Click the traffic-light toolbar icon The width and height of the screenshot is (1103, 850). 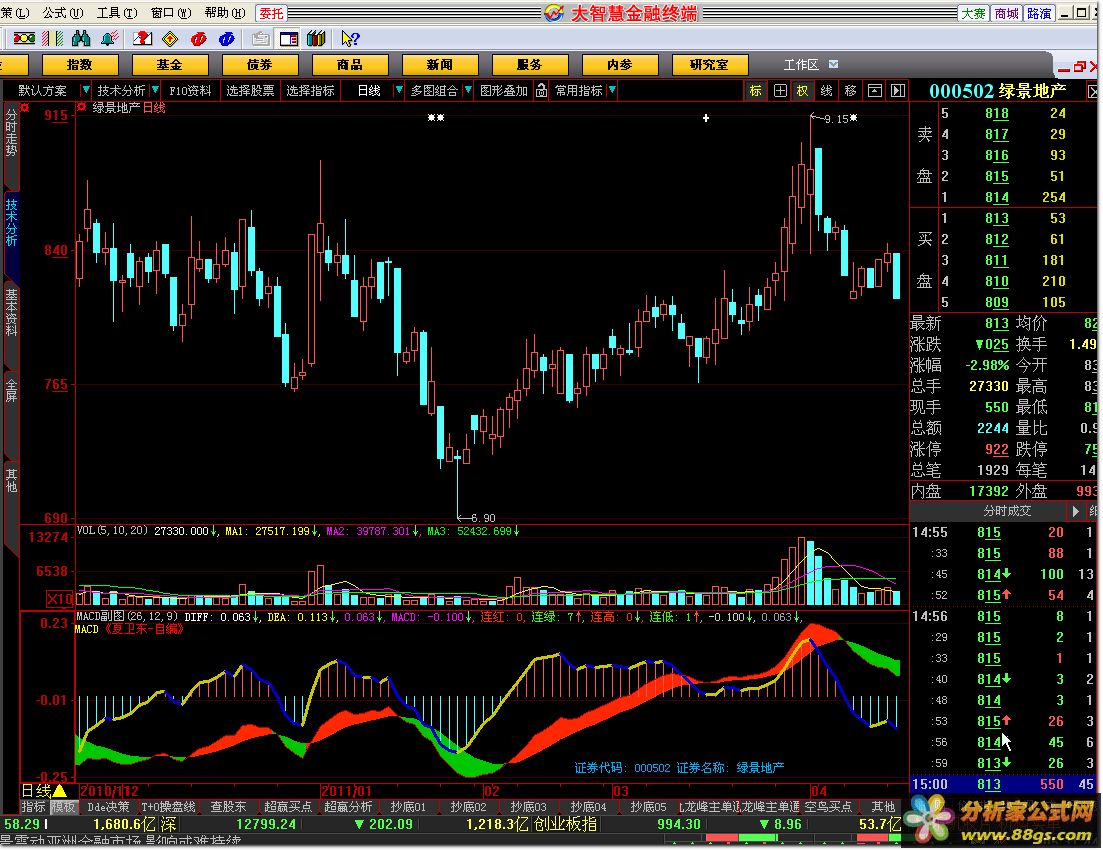tap(24, 39)
